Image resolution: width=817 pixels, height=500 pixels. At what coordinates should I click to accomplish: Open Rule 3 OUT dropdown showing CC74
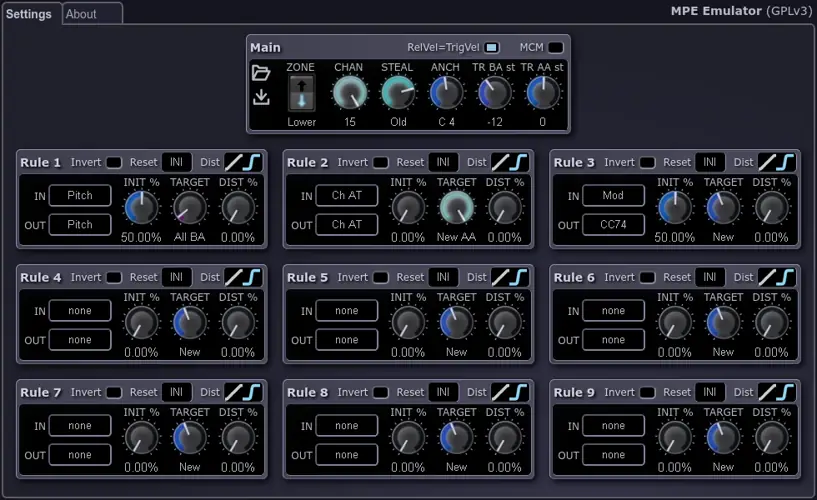tap(613, 225)
